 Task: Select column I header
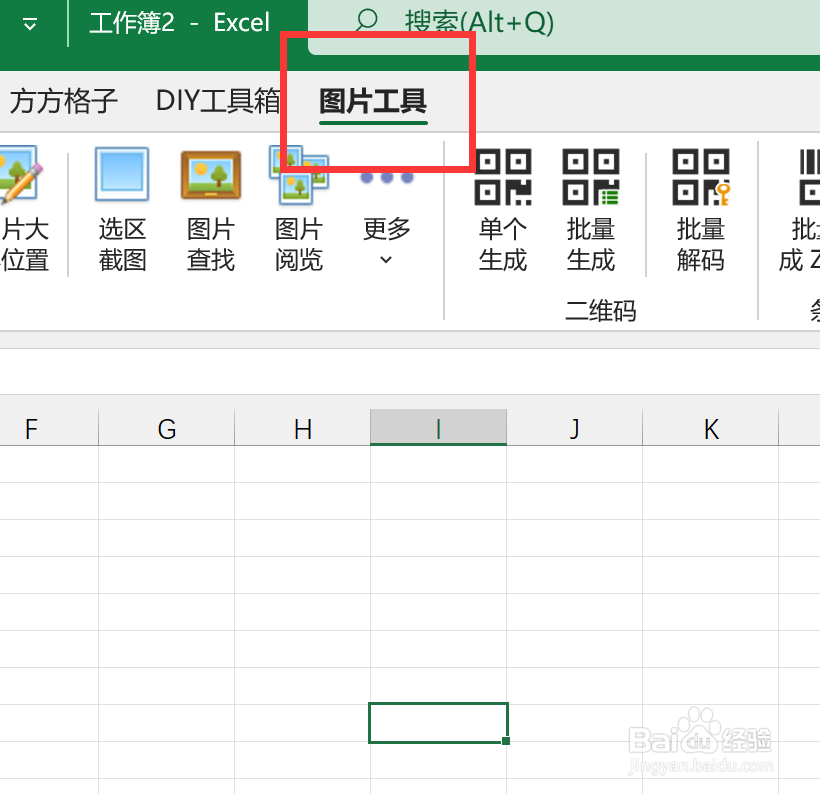438,428
